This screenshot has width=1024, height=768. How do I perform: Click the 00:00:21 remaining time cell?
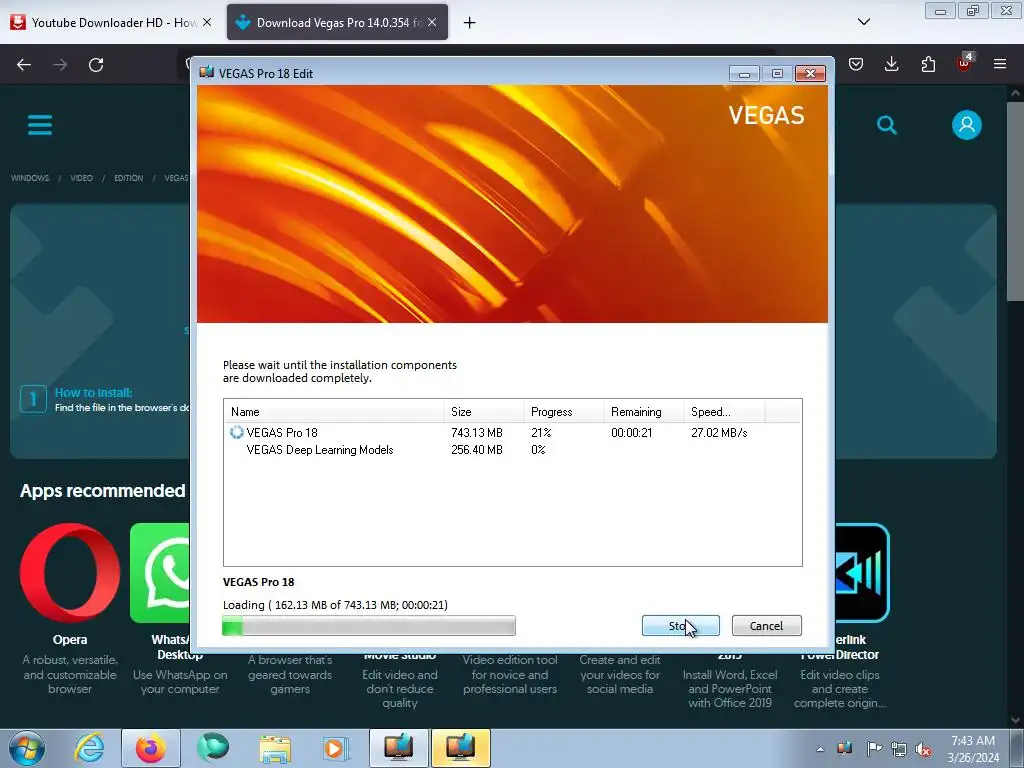click(x=632, y=432)
